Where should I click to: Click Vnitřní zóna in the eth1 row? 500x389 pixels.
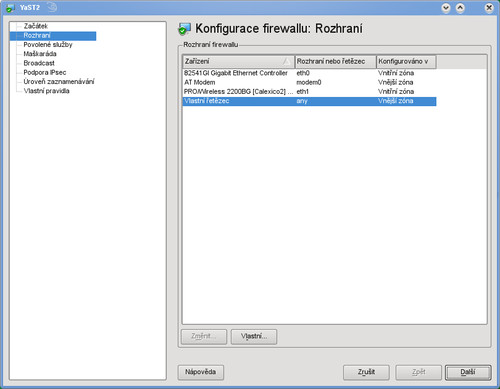(x=396, y=92)
